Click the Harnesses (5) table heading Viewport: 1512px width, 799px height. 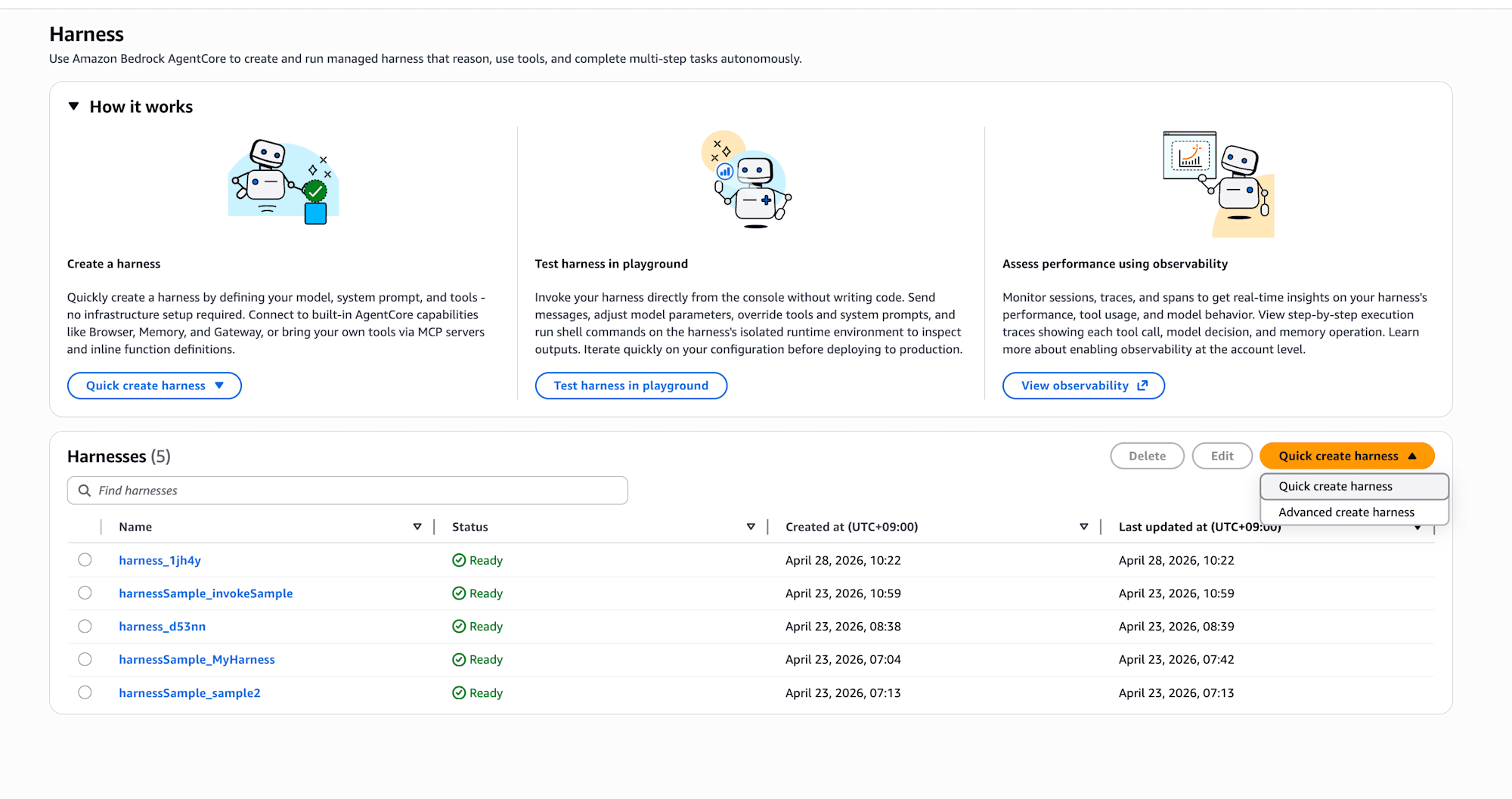pos(119,457)
